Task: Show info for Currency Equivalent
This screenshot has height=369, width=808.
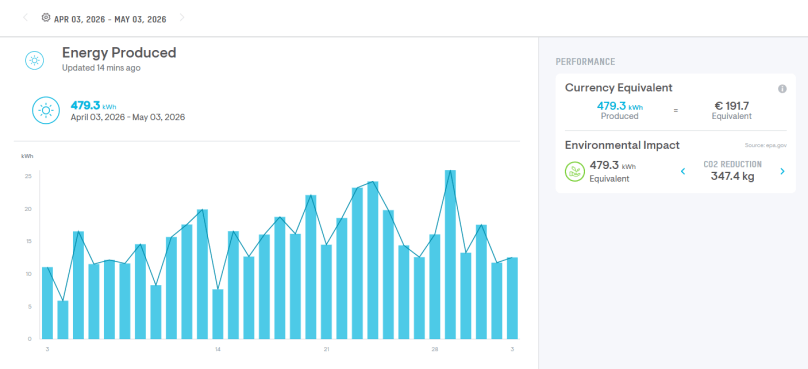Action: (x=782, y=89)
